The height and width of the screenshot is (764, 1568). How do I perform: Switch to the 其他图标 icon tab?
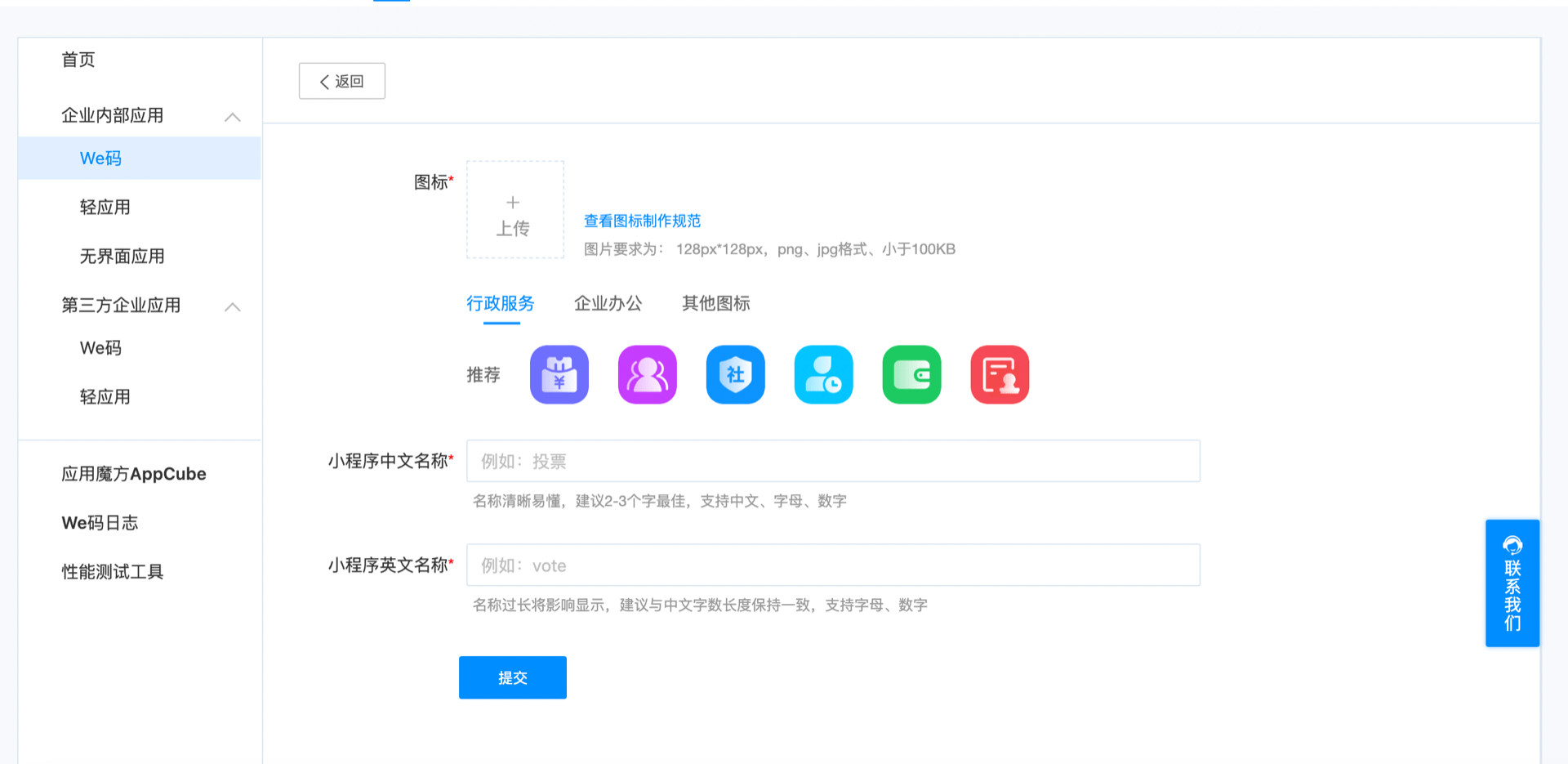715,304
